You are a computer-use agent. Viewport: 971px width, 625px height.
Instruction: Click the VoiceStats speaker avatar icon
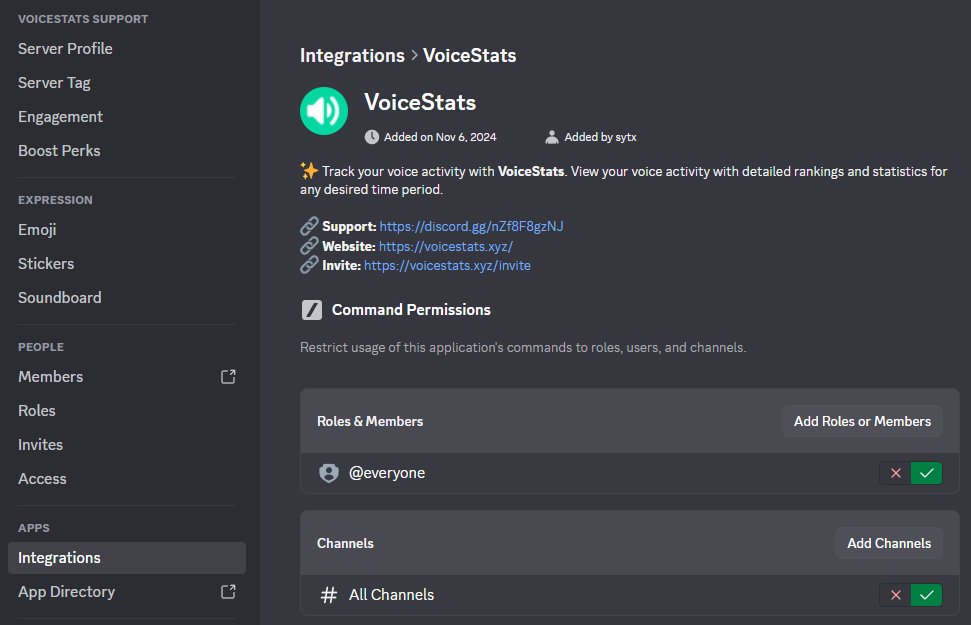(x=324, y=110)
